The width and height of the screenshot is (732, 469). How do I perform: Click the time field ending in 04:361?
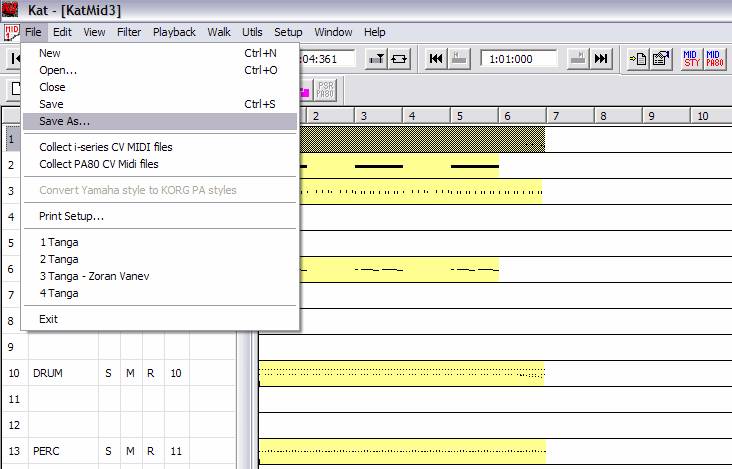pos(327,59)
